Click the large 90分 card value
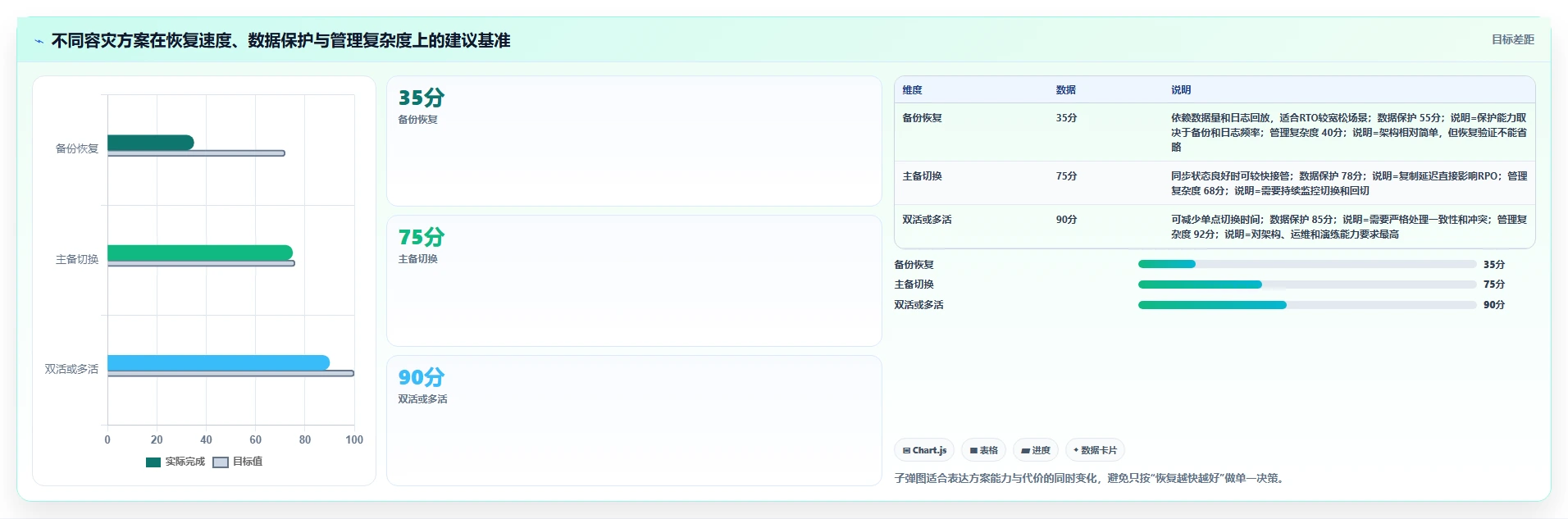Viewport: 1568px width, 519px height. click(422, 377)
